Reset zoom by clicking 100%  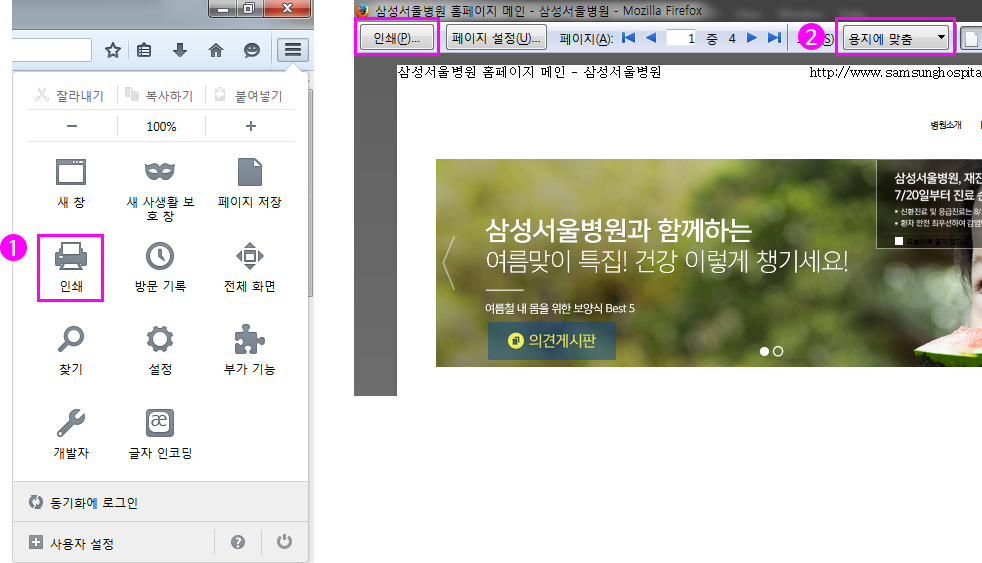coord(161,126)
